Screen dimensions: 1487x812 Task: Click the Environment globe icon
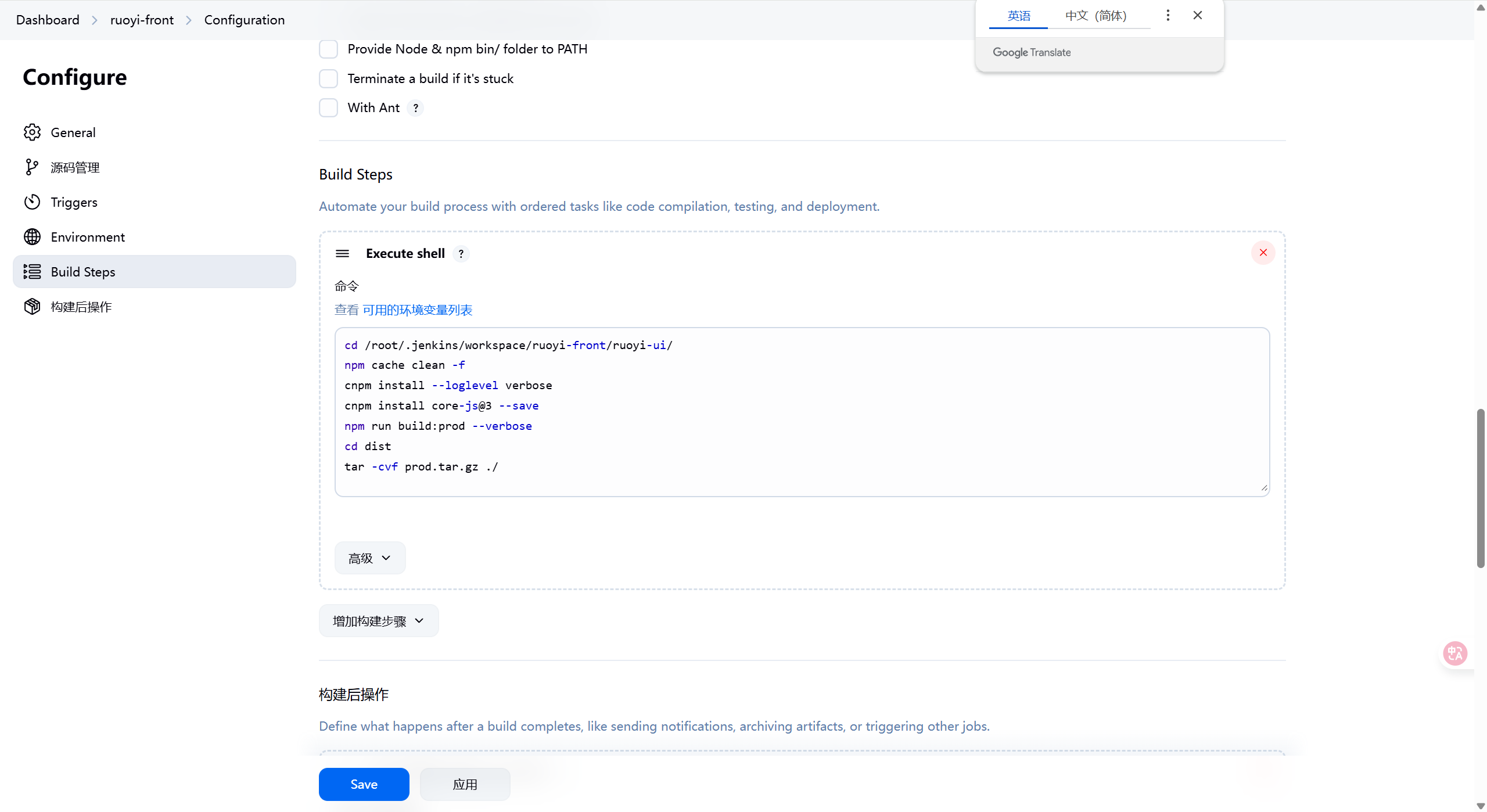coord(32,237)
